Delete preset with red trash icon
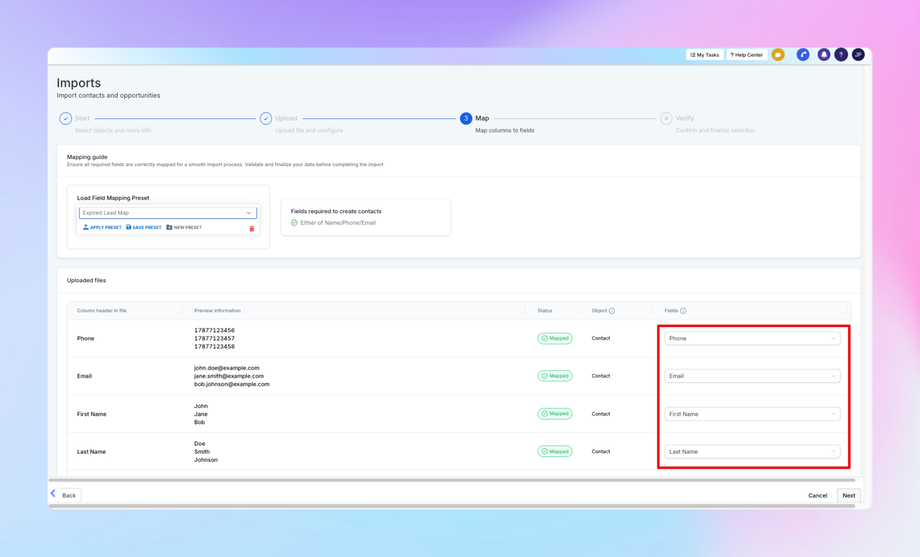The width and height of the screenshot is (920, 557). 252,228
